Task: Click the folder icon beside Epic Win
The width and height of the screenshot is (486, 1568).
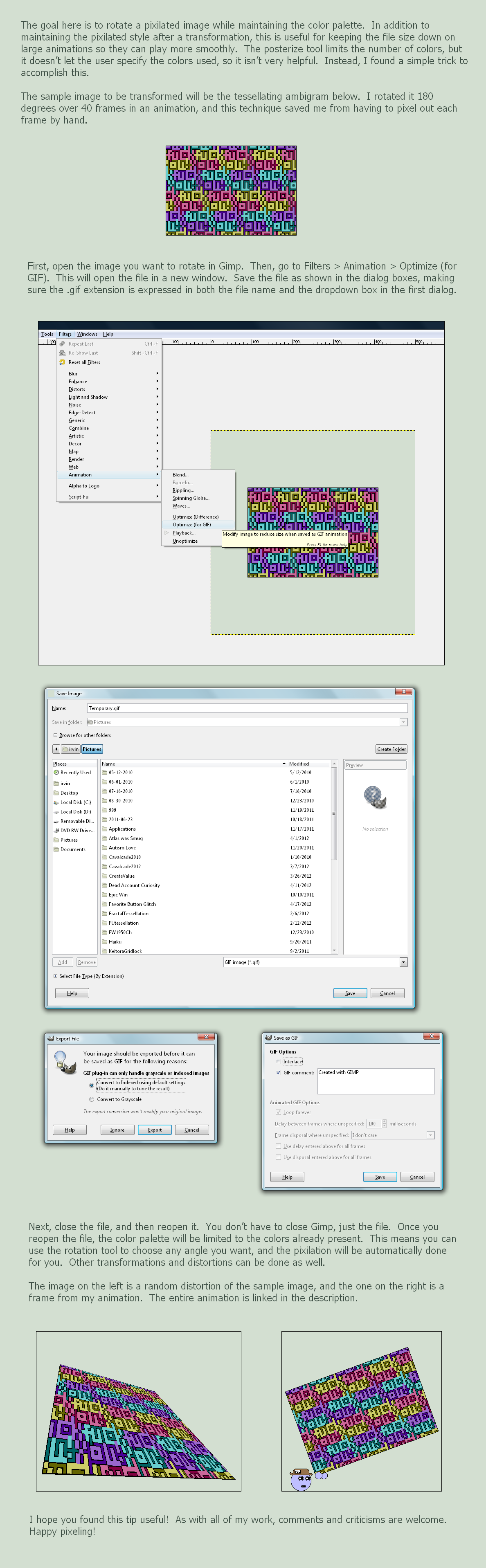Action: pyautogui.click(x=104, y=895)
